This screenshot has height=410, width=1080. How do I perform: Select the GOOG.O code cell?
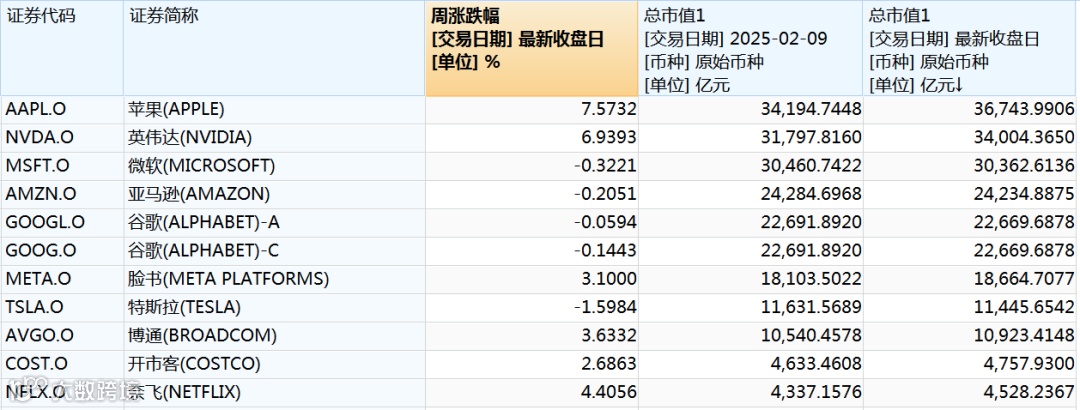pyautogui.click(x=62, y=251)
